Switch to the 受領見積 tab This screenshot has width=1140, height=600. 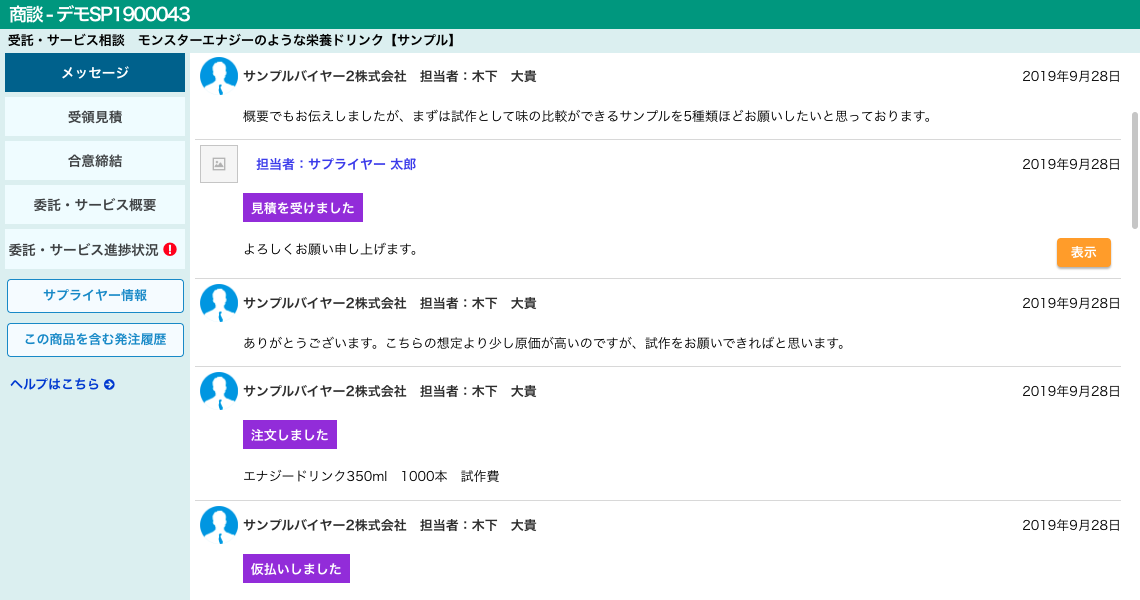coord(95,117)
